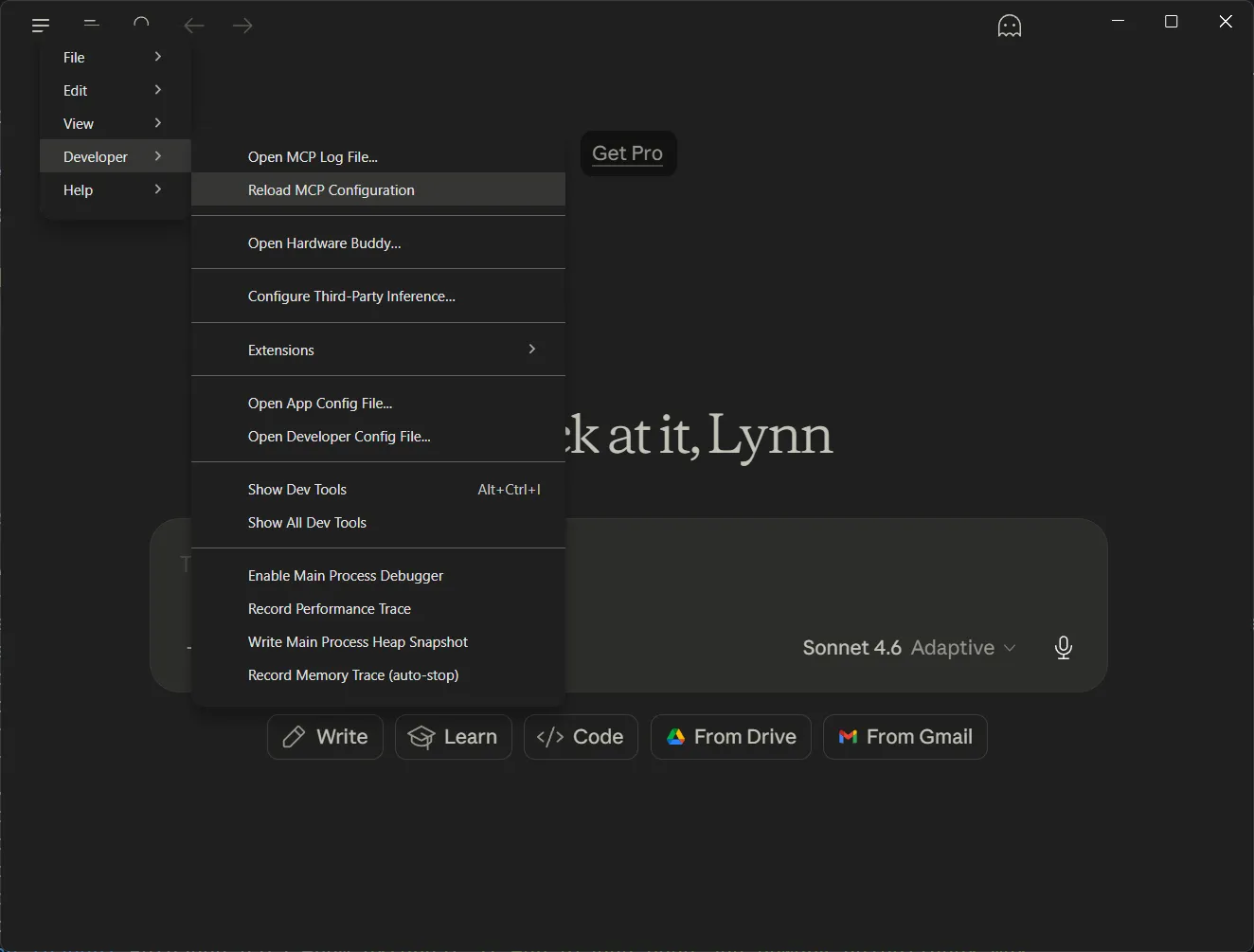1254x952 pixels.
Task: Select Show All Dev Tools
Action: point(378,522)
